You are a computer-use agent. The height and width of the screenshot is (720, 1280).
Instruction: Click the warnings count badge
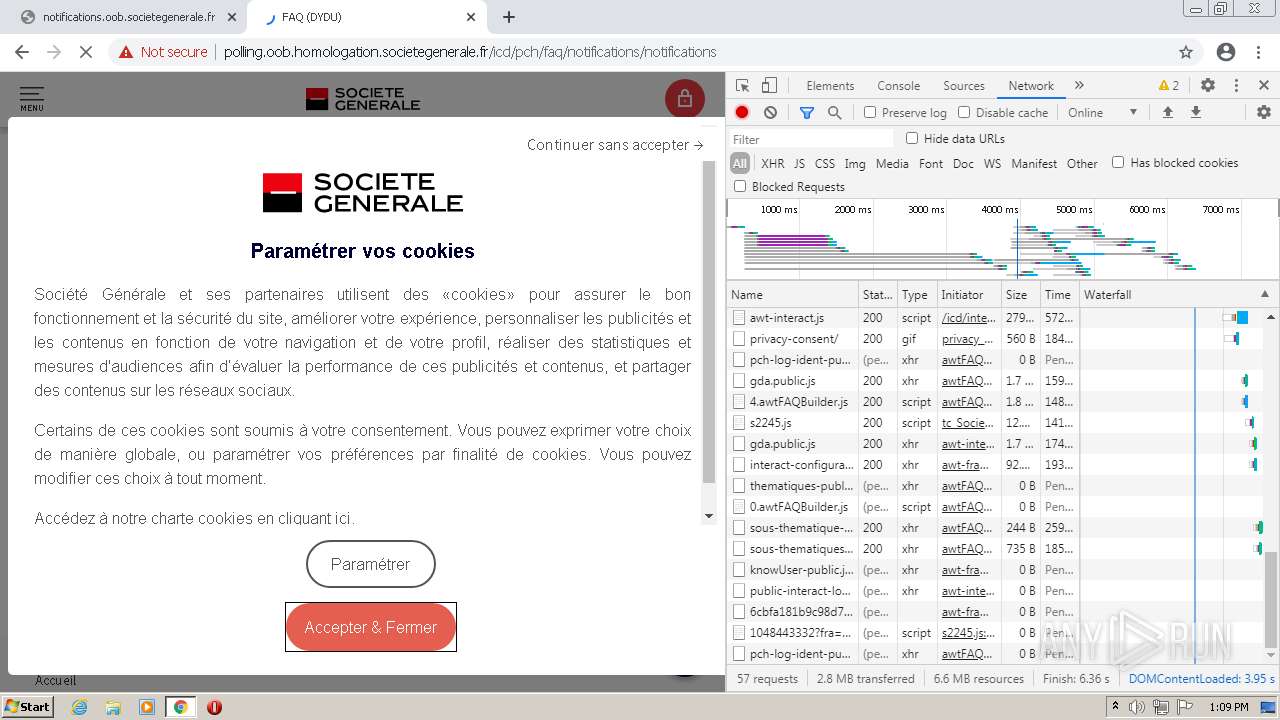point(1168,86)
